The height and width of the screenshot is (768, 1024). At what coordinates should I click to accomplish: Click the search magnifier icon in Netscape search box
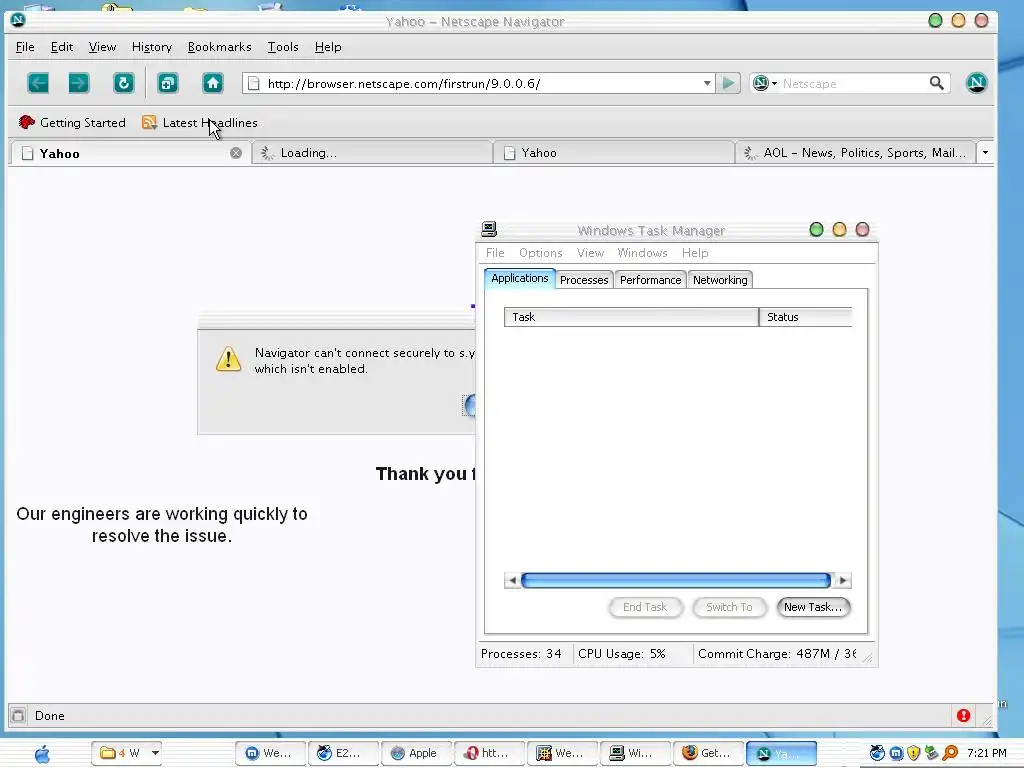(936, 83)
